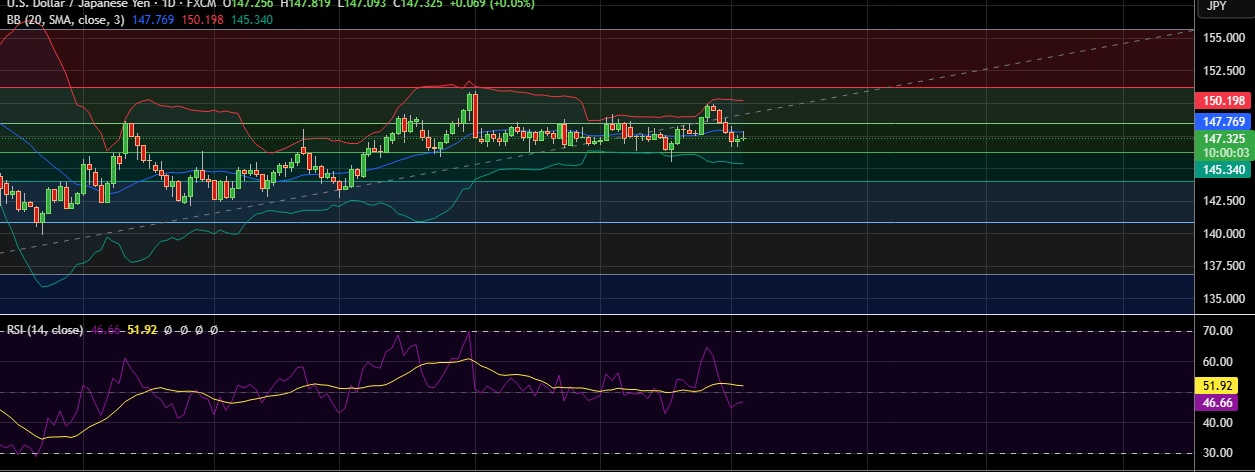
Task: Click the yellow 51.92 value in RSI legend
Action: click(143, 329)
